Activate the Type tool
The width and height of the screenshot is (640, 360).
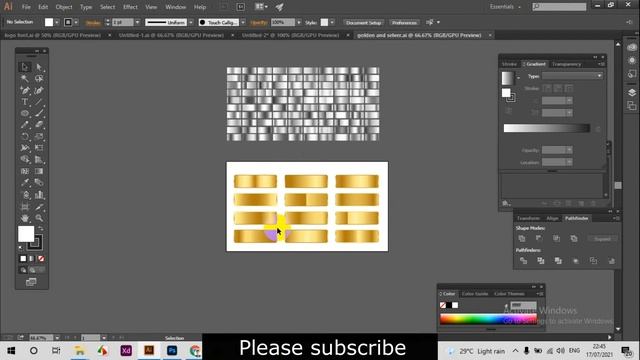coord(25,102)
